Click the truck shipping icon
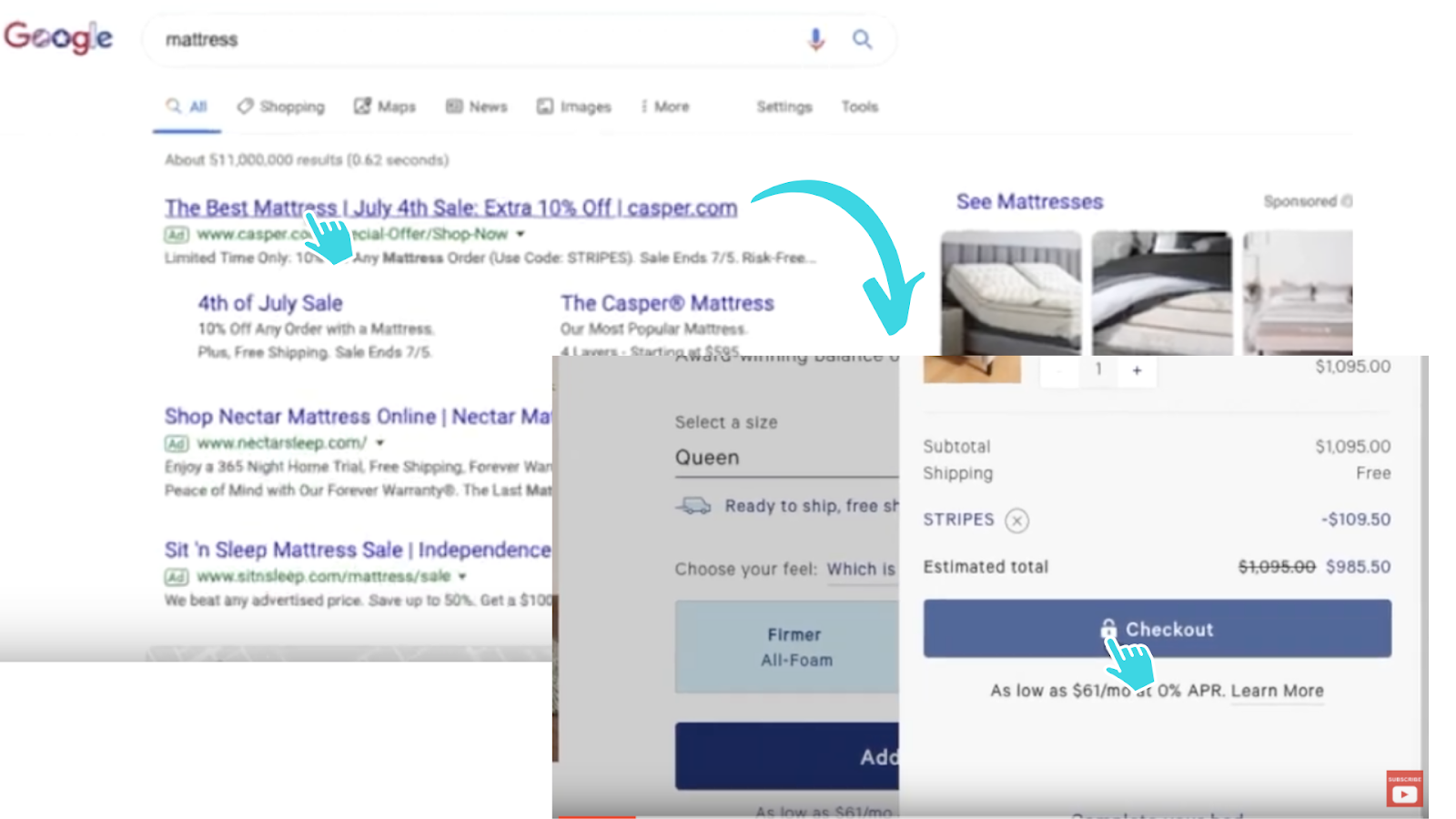 click(693, 506)
